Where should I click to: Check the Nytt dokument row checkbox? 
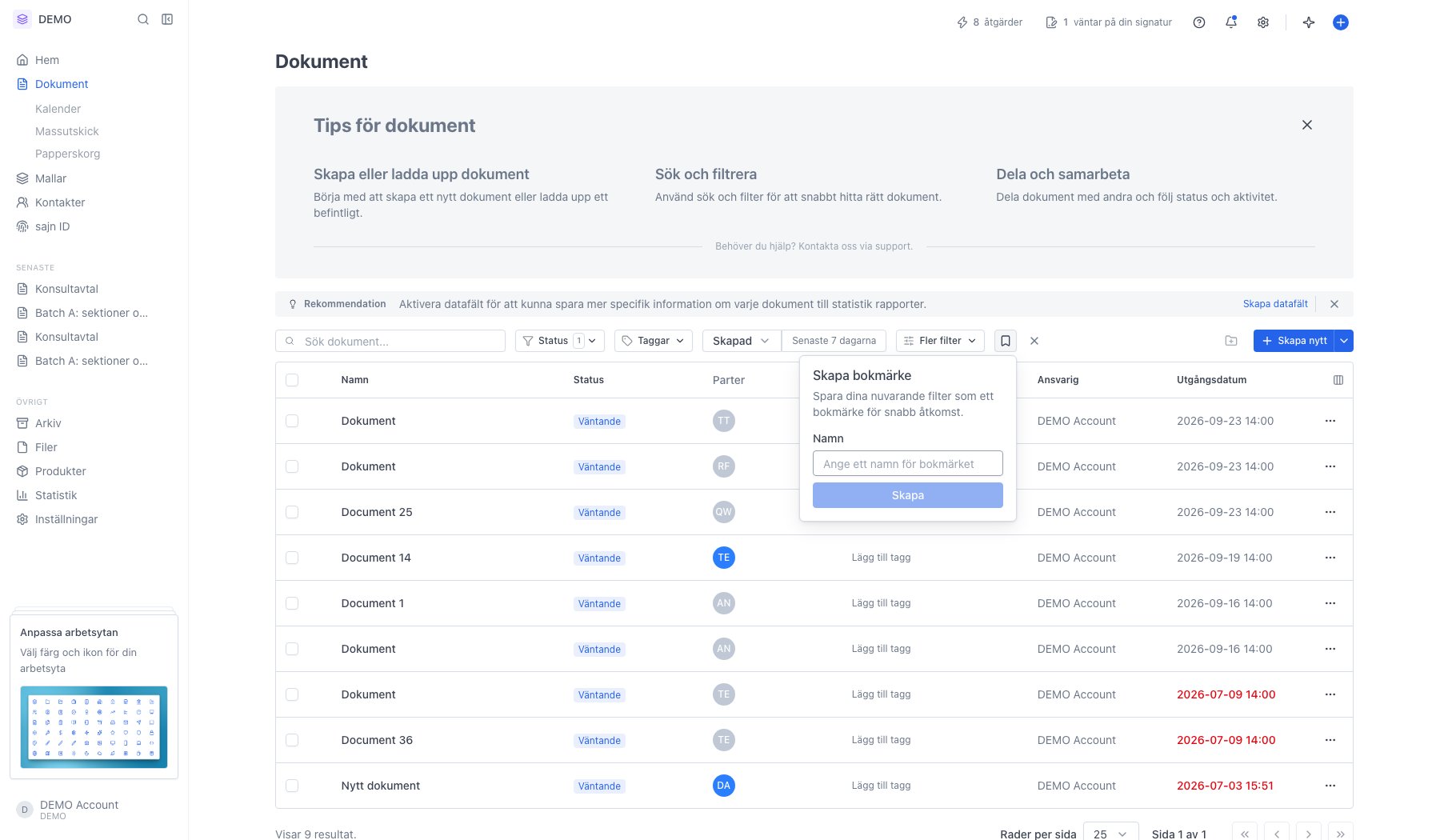pyautogui.click(x=292, y=786)
